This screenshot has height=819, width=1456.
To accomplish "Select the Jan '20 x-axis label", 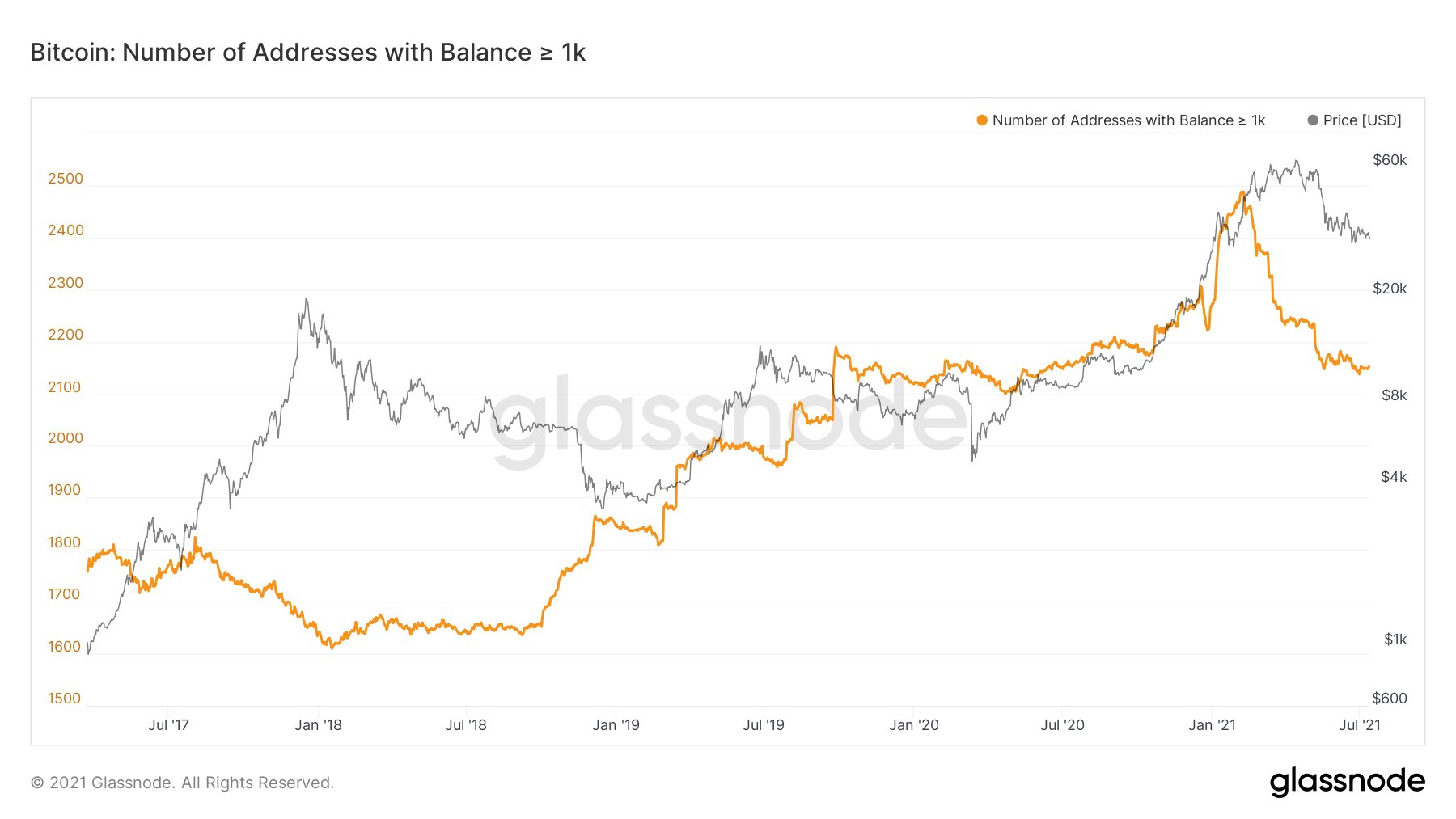I will [914, 725].
